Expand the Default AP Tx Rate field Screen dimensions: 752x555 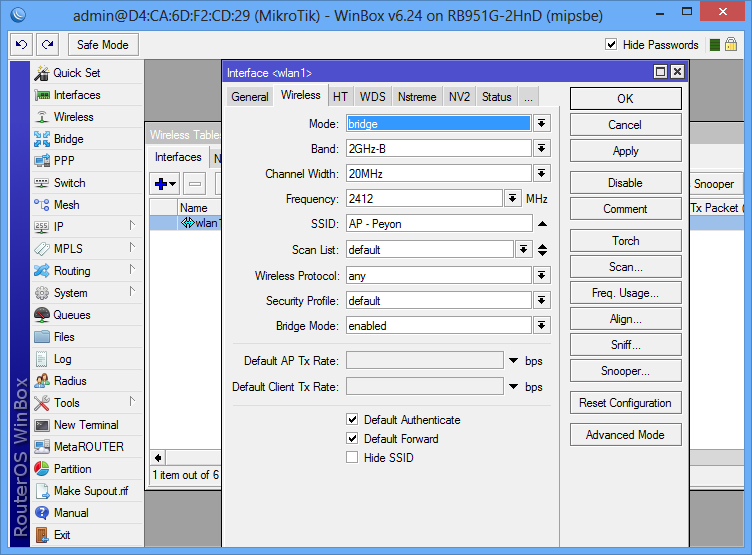point(514,360)
